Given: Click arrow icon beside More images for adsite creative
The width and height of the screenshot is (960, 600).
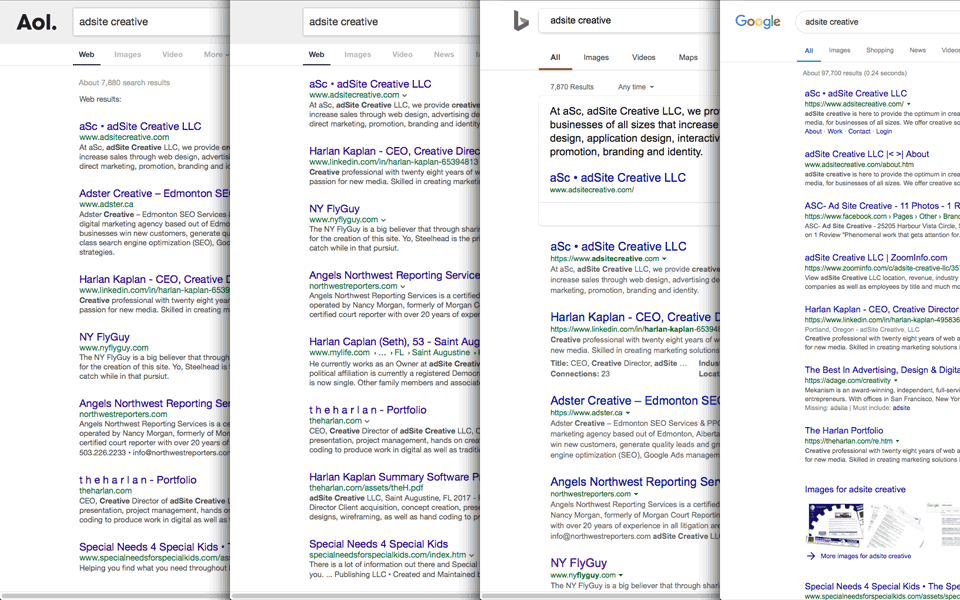Looking at the screenshot, I should coord(811,556).
